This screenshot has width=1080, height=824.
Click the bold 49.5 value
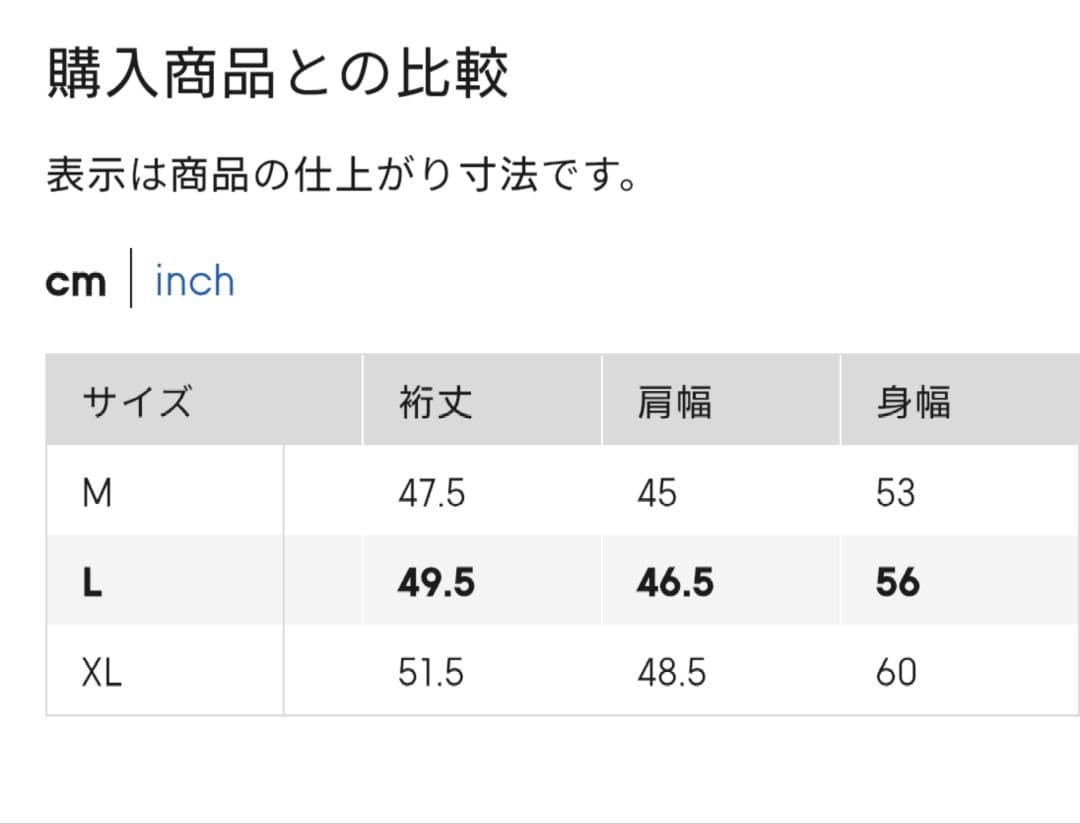(435, 583)
